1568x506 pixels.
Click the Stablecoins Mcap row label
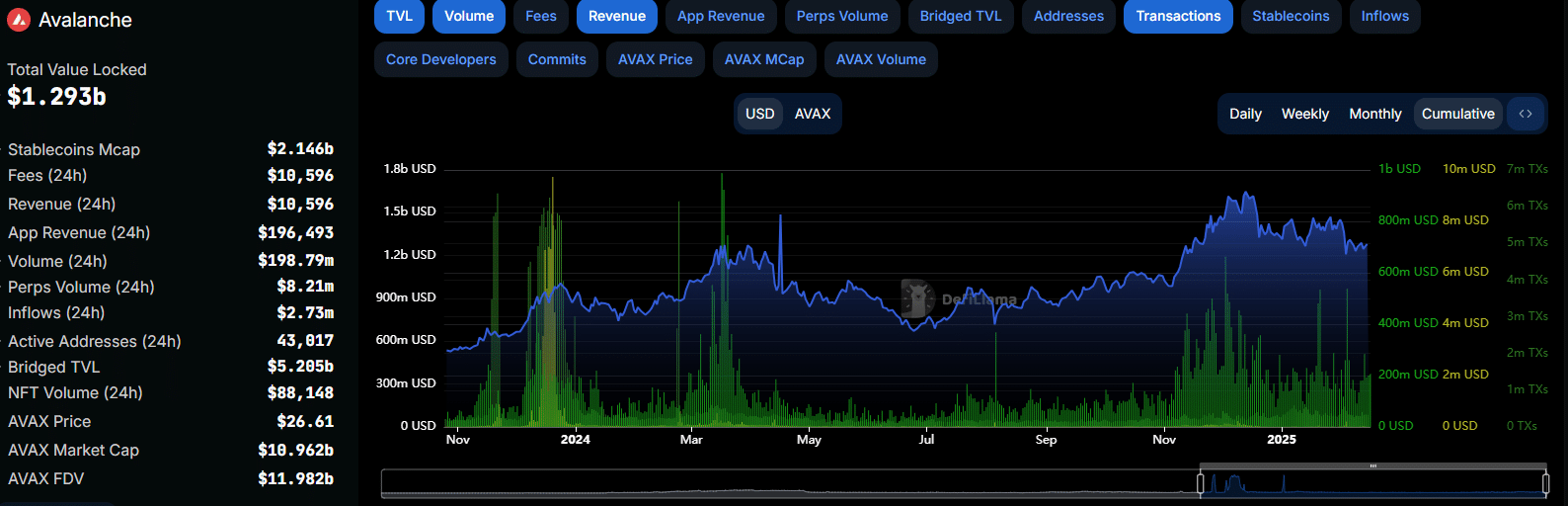tap(74, 149)
